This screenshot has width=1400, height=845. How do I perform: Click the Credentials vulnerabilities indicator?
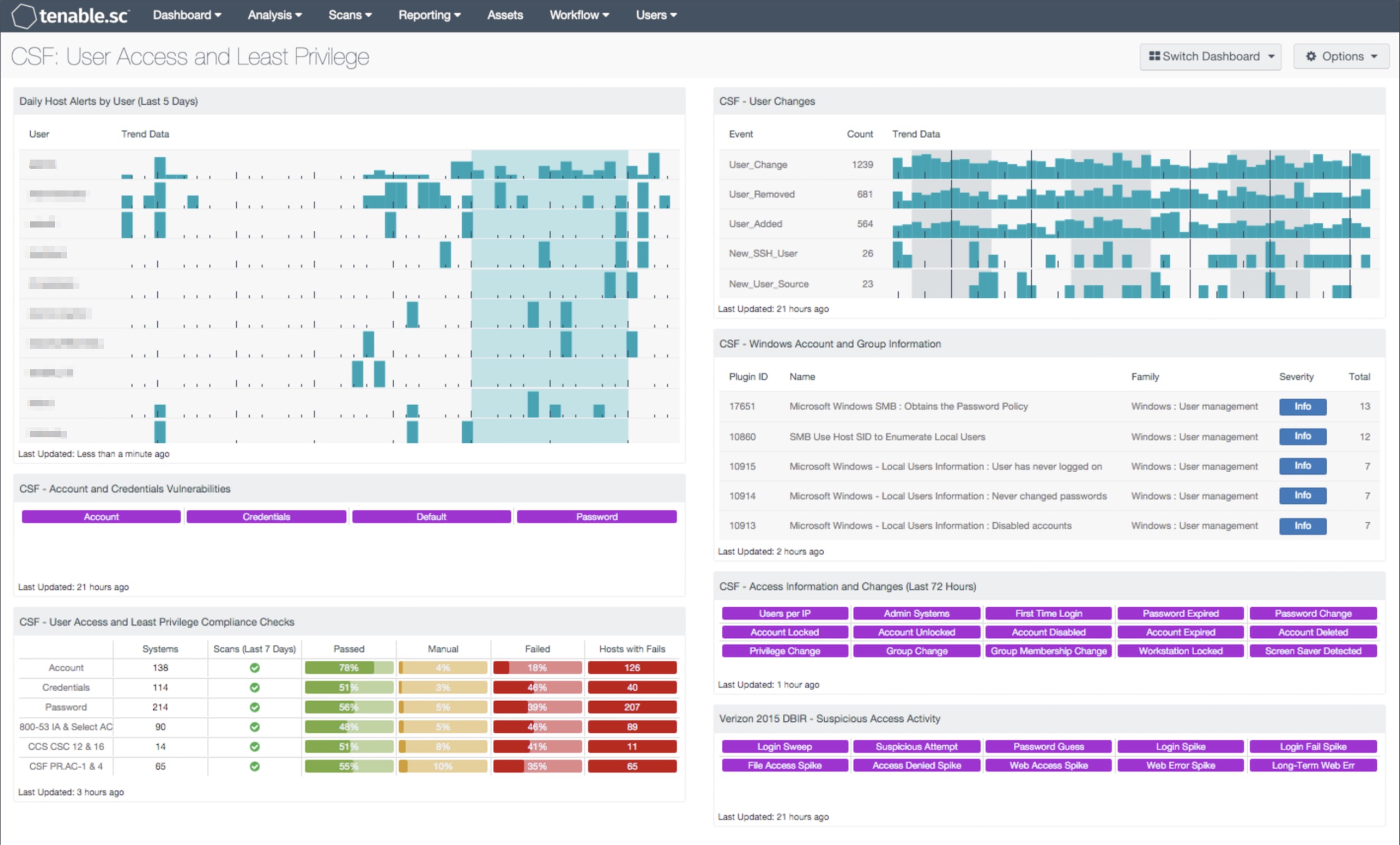point(266,517)
